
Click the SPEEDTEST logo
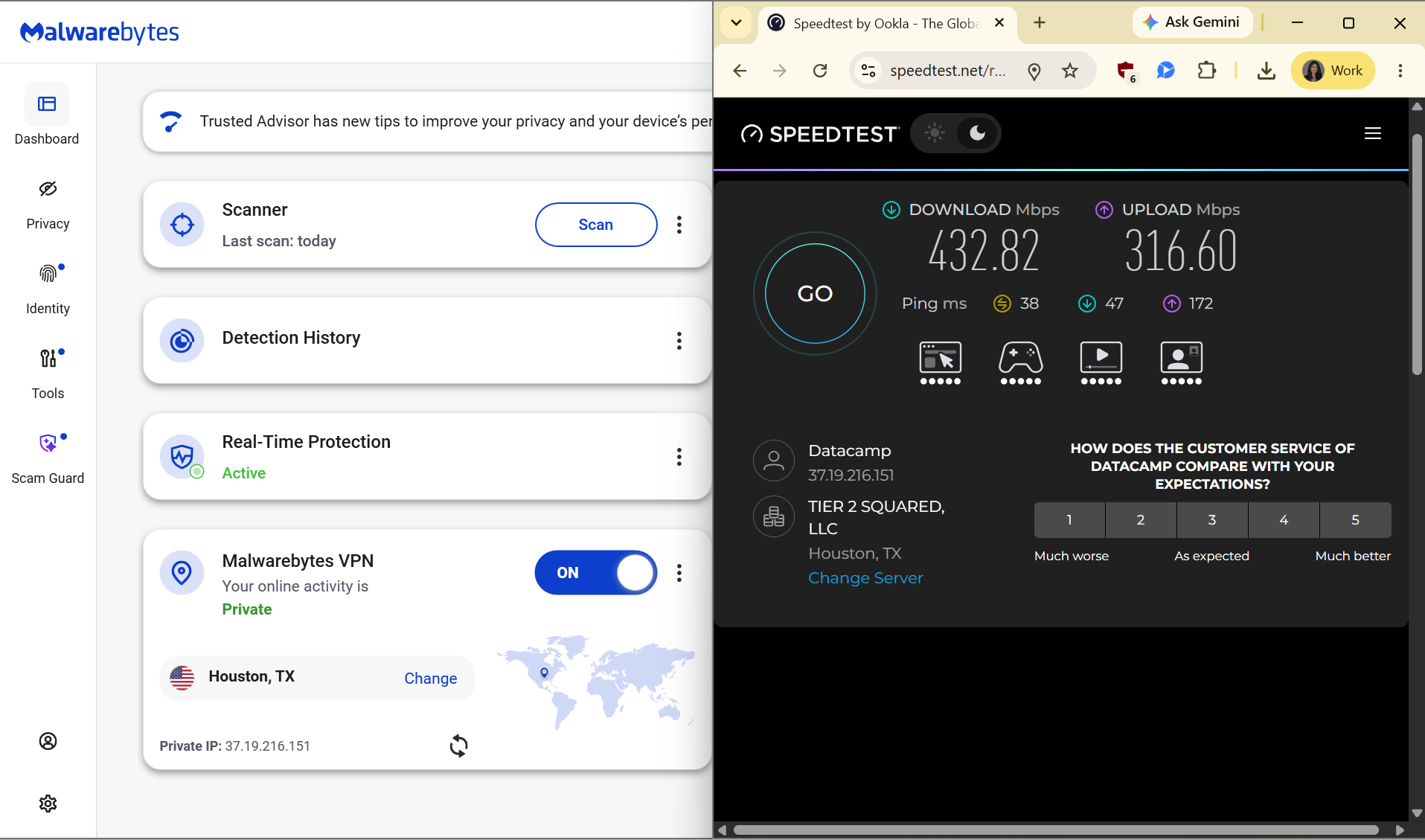(x=819, y=134)
